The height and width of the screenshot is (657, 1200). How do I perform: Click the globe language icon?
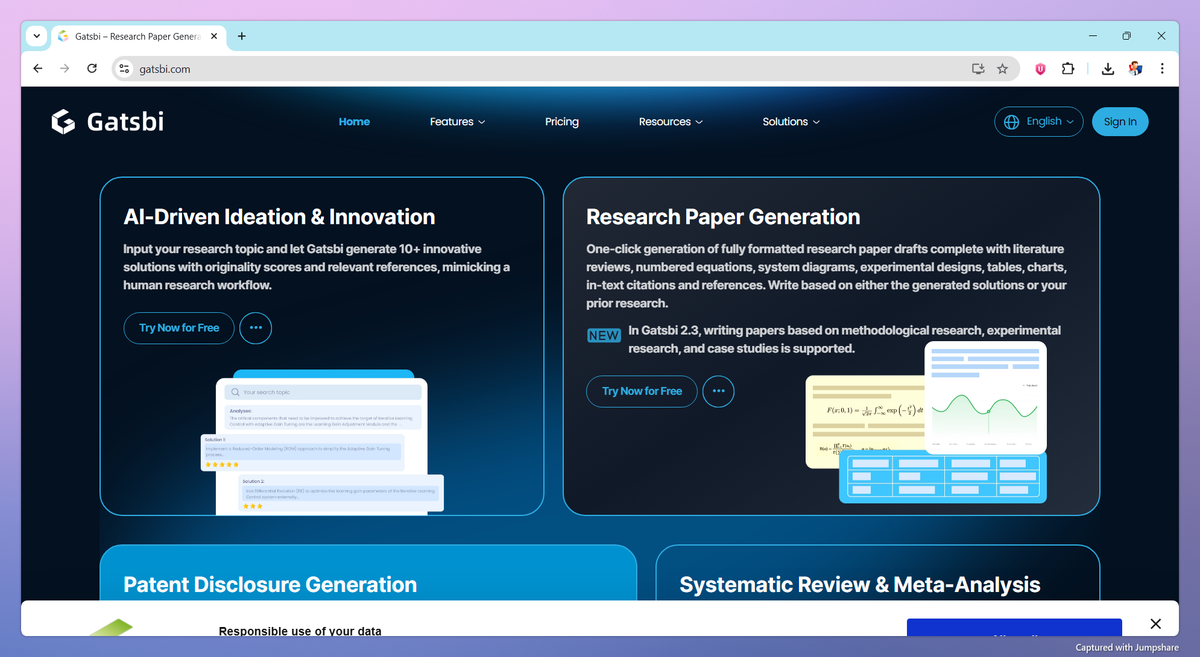pos(1013,121)
